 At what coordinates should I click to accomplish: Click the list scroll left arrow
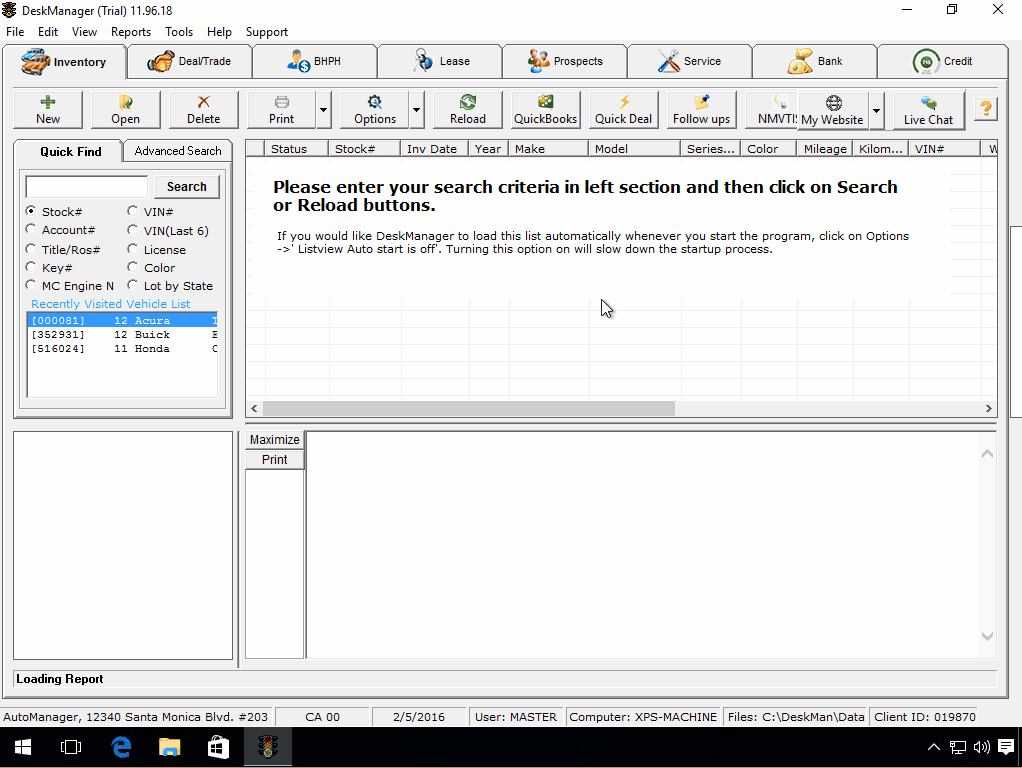point(254,408)
